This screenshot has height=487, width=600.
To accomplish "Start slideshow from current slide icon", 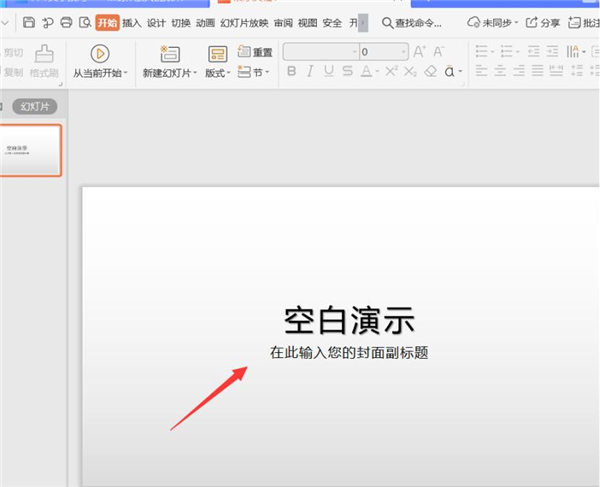I will (x=99, y=53).
